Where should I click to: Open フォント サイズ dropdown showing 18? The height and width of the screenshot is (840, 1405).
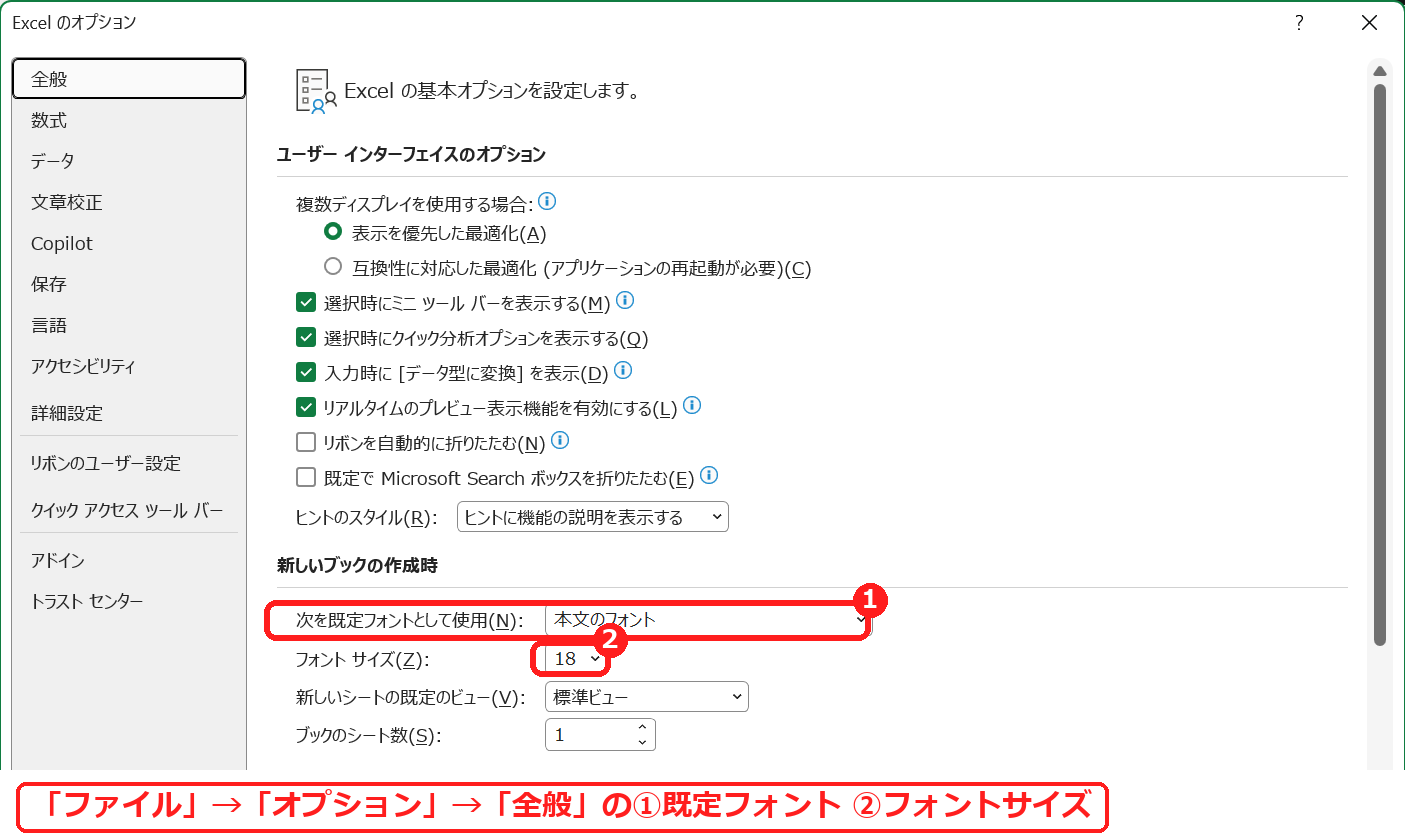click(577, 659)
